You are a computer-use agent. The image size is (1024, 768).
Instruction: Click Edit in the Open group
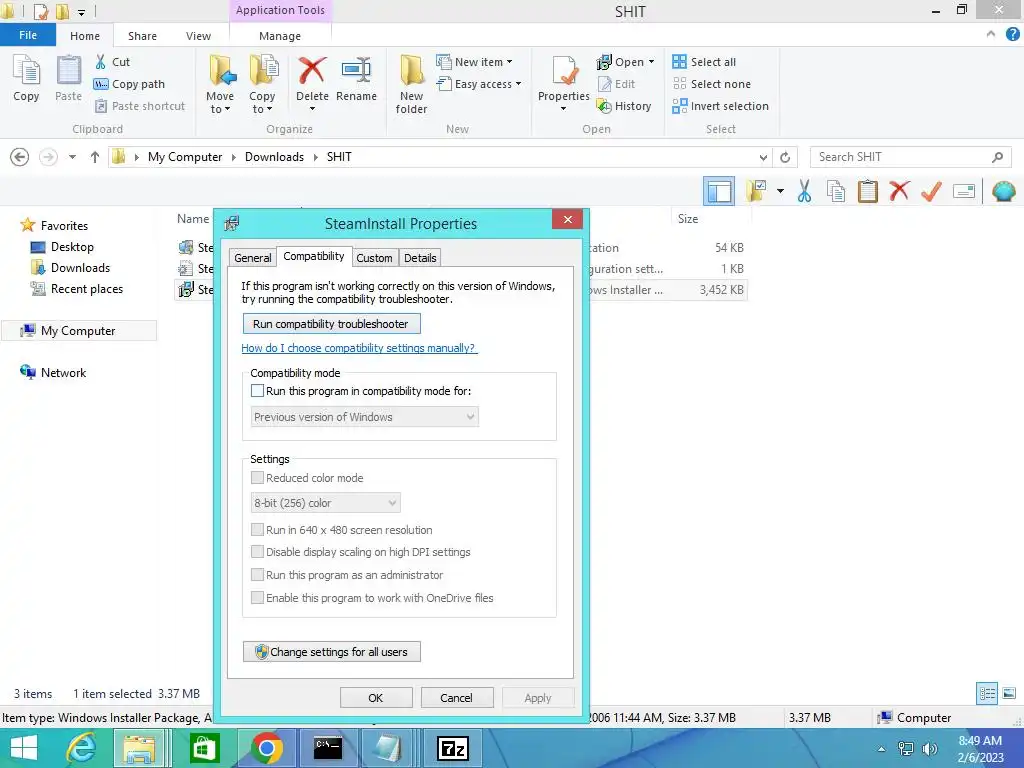tap(616, 84)
